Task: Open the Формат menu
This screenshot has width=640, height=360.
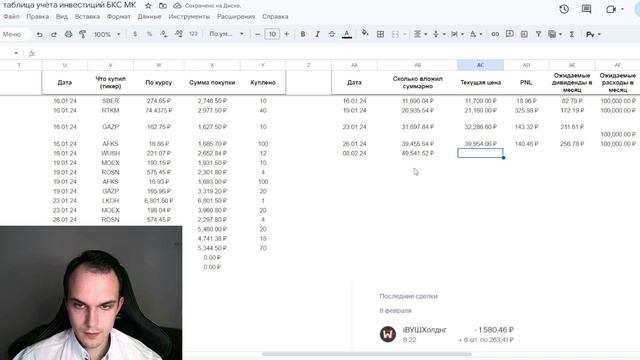Action: coord(118,17)
